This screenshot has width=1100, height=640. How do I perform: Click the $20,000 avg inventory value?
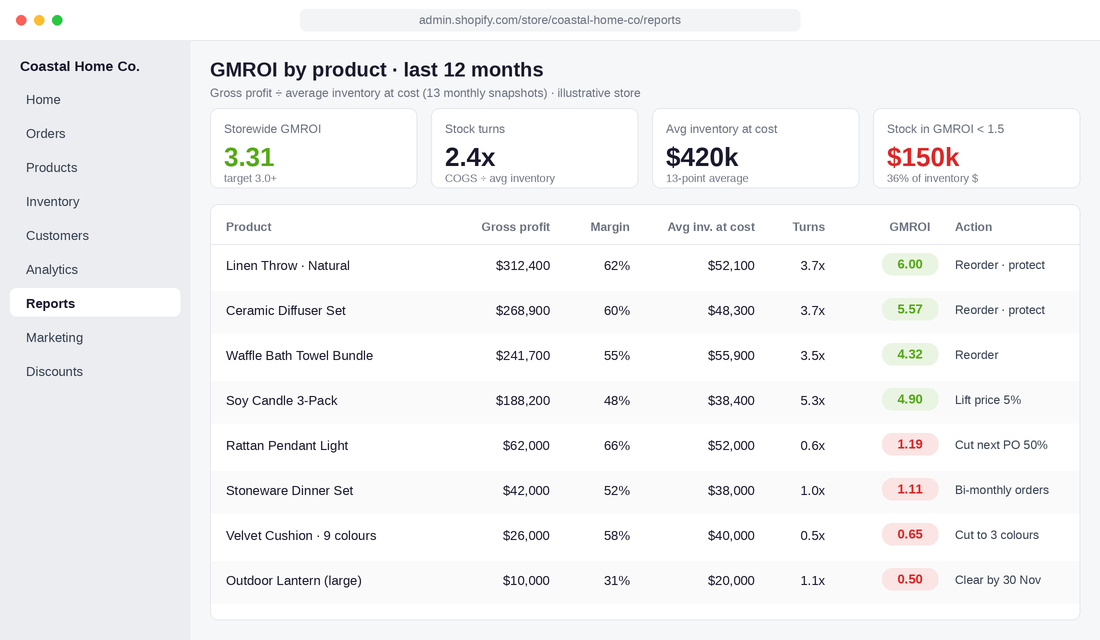pos(731,580)
